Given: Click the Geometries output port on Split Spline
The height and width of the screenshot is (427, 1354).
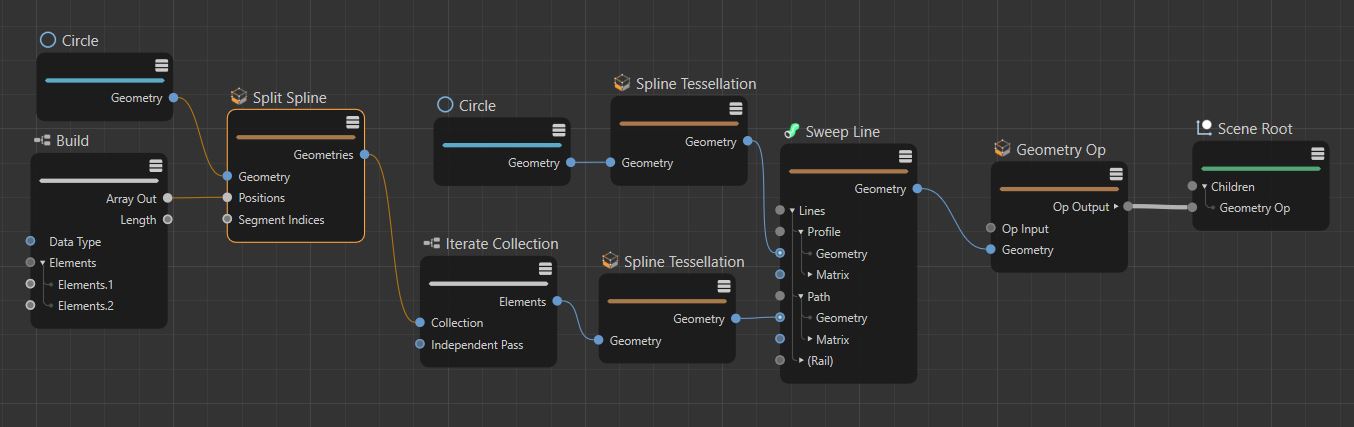Looking at the screenshot, I should [364, 155].
